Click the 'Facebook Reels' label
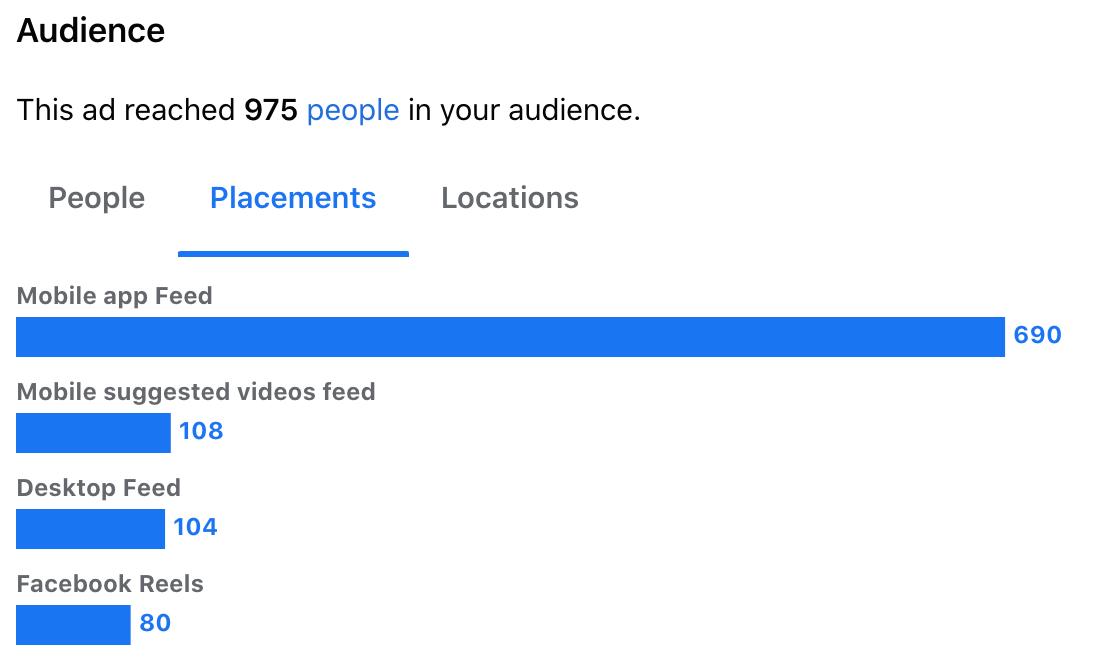 pyautogui.click(x=110, y=584)
